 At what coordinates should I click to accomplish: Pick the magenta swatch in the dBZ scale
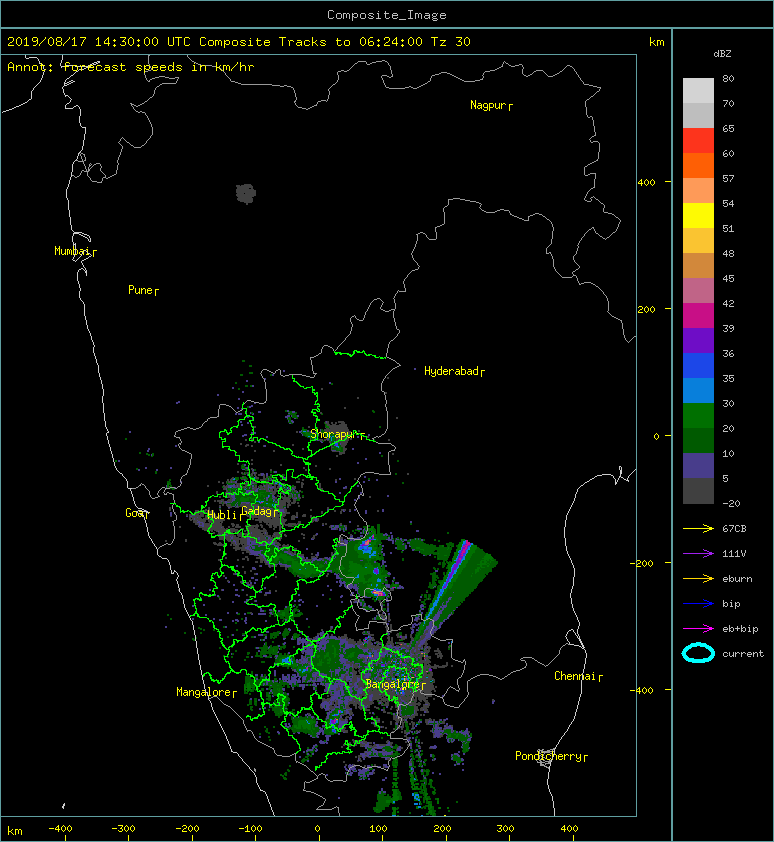(x=698, y=315)
